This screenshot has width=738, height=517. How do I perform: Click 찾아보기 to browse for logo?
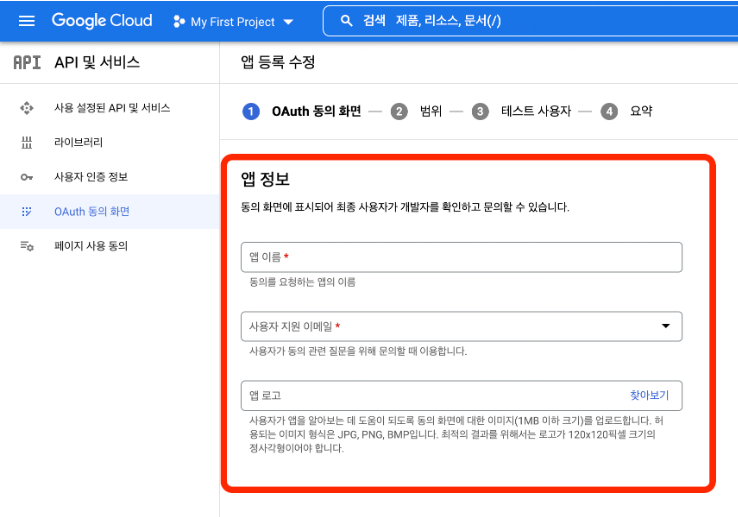point(649,396)
